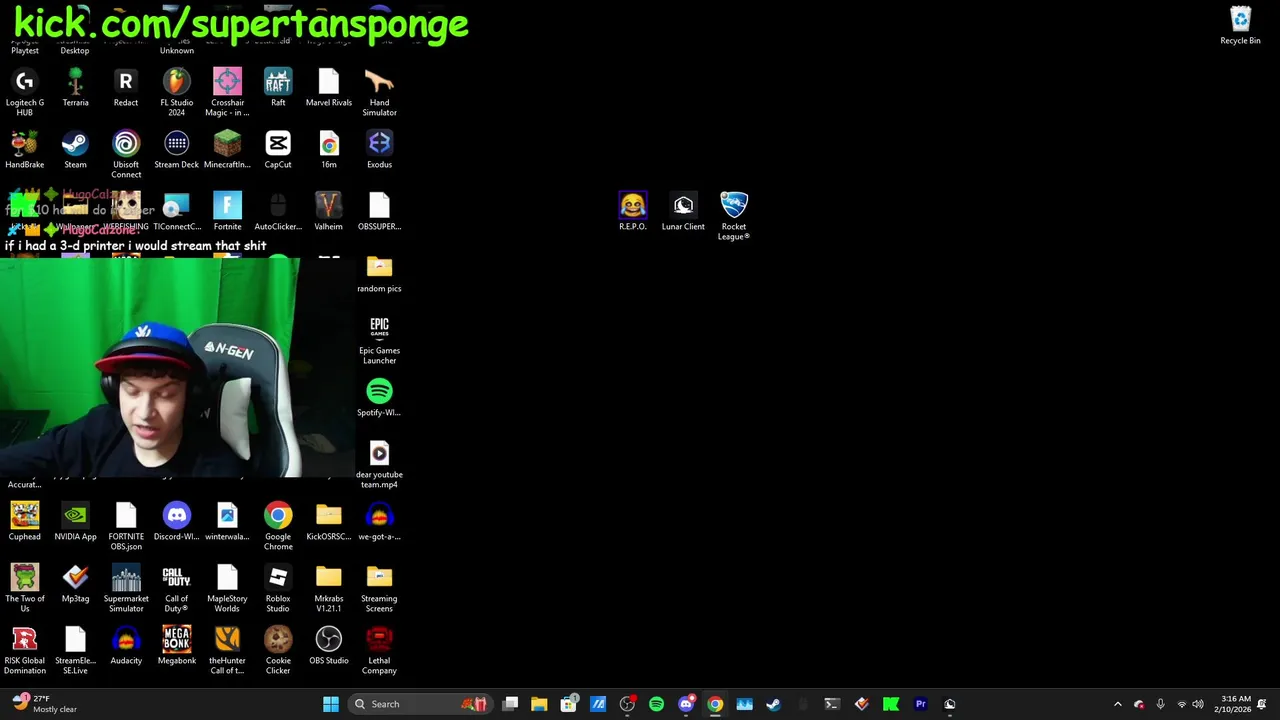Show hidden system tray icons
The height and width of the screenshot is (720, 1280).
point(1118,704)
